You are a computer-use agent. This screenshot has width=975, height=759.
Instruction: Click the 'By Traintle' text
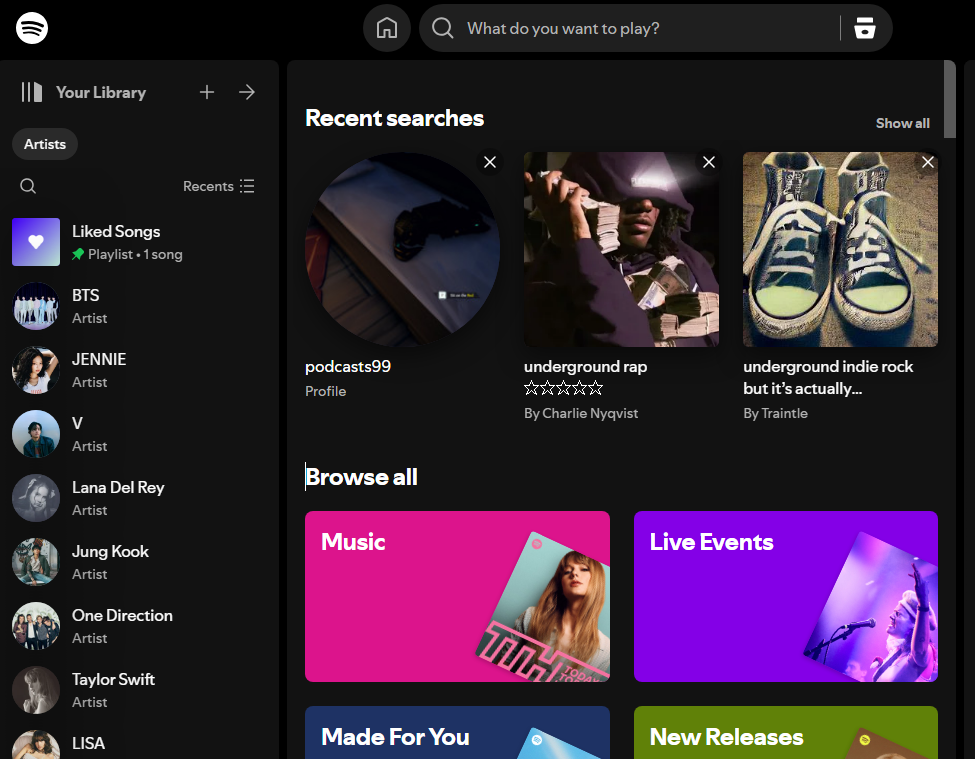point(775,413)
